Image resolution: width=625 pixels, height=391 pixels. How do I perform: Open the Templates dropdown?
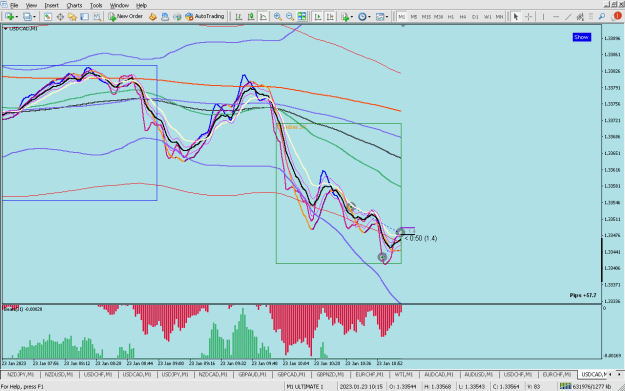pos(382,17)
